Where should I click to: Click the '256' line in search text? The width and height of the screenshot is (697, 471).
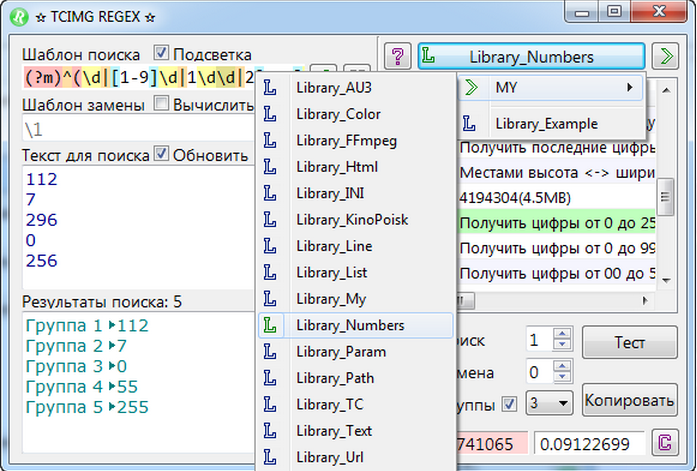pyautogui.click(x=42, y=260)
